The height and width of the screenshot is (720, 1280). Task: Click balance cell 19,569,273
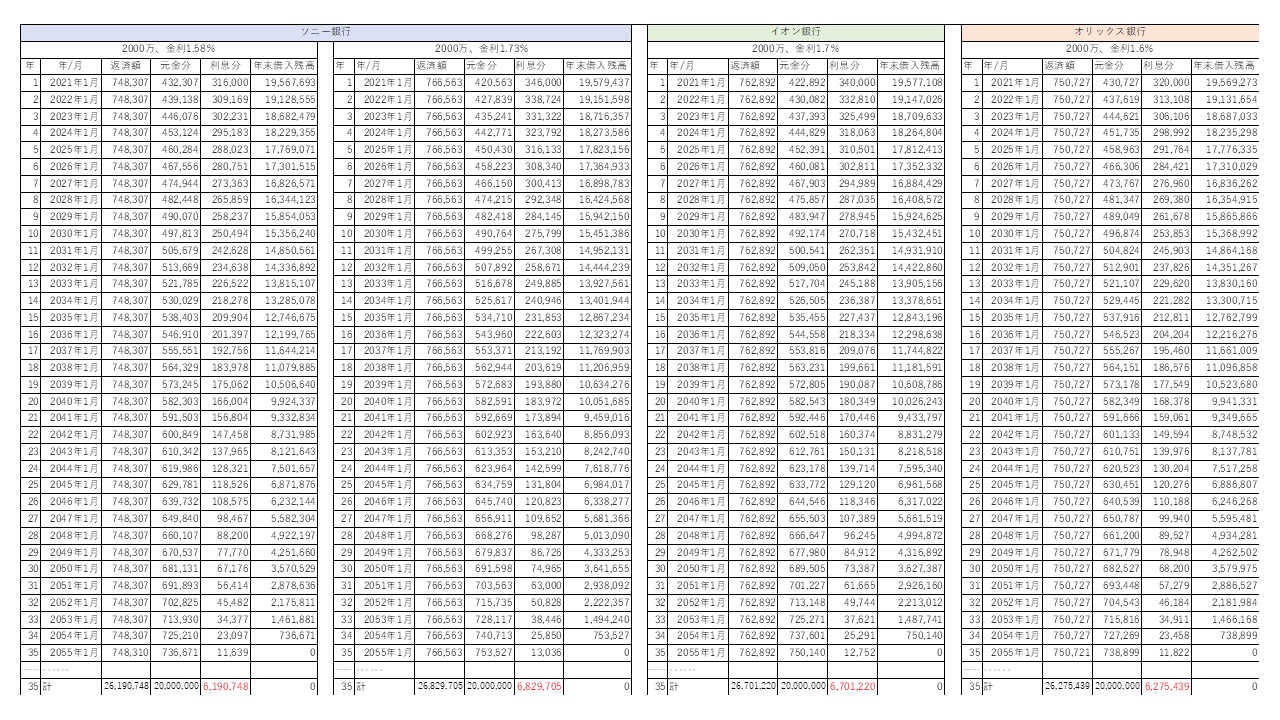point(1226,82)
